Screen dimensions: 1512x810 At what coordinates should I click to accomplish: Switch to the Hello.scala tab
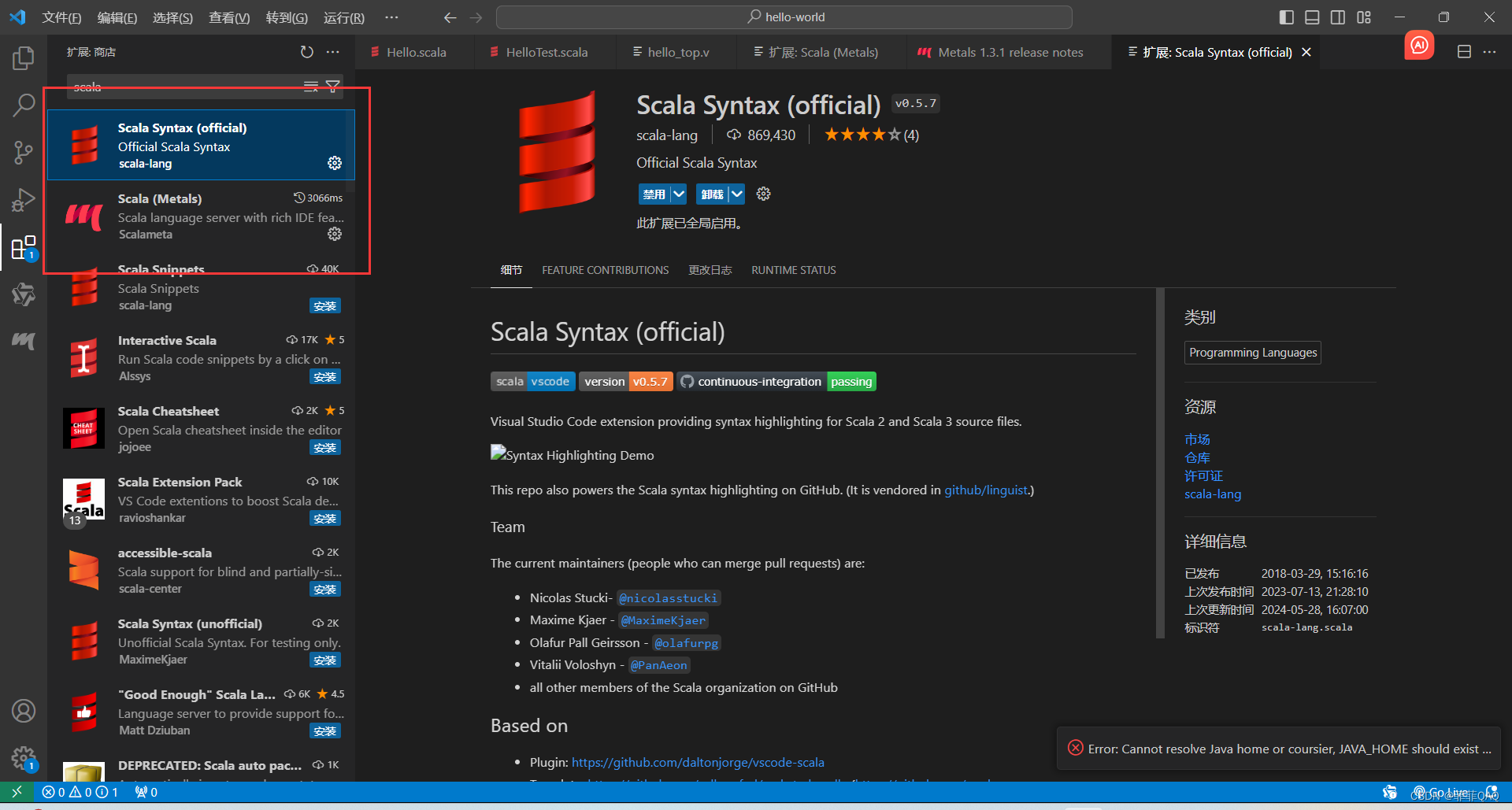(415, 52)
